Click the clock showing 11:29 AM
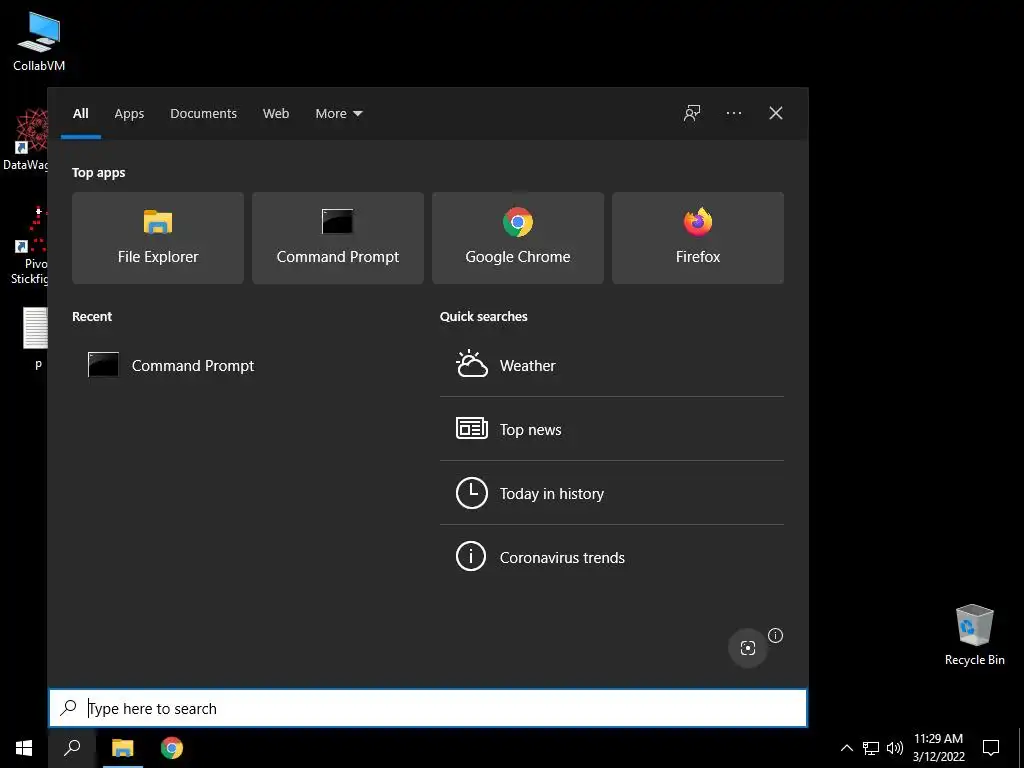 point(938,748)
